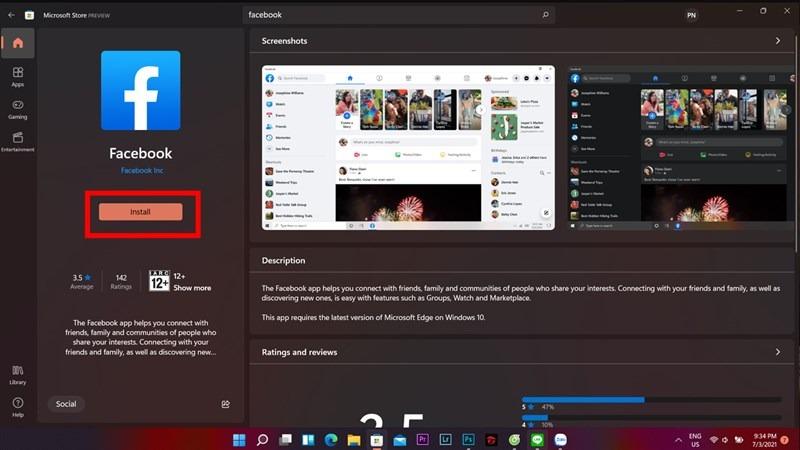The height and width of the screenshot is (450, 800).
Task: Install the Facebook app
Action: pos(140,212)
